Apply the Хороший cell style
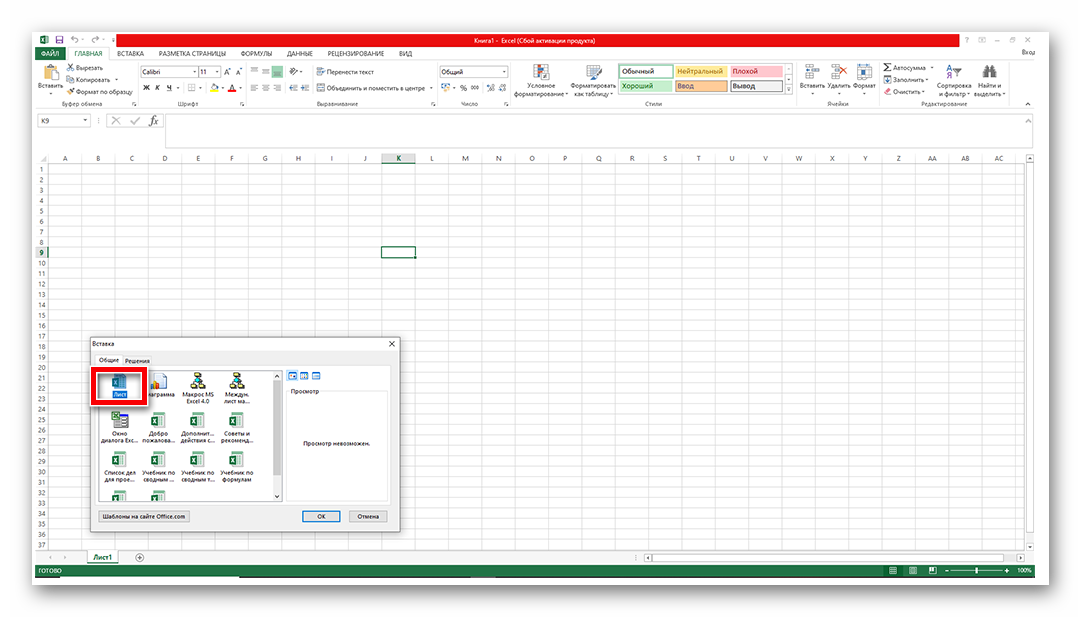Screen dimensions: 1081x617 645,86
